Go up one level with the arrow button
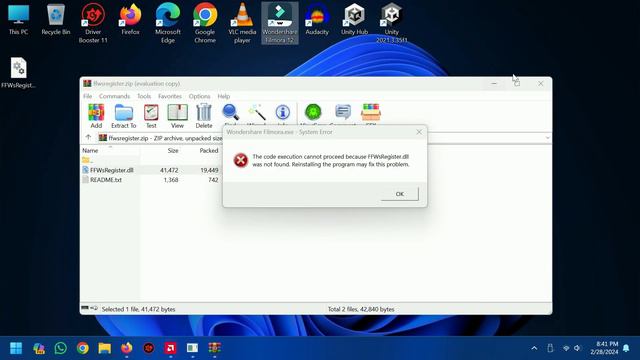The height and width of the screenshot is (360, 640). pyautogui.click(x=88, y=138)
